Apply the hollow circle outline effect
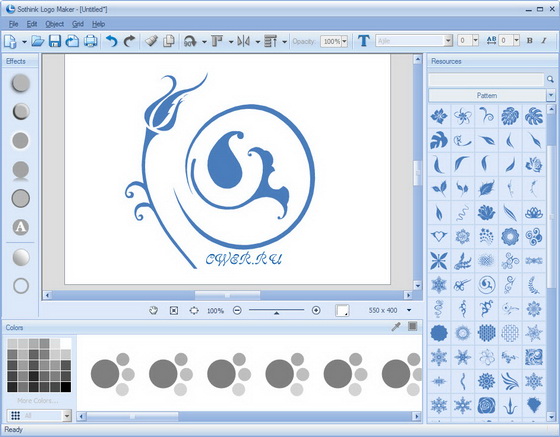Viewport: 560px width, 437px height. tap(21, 286)
